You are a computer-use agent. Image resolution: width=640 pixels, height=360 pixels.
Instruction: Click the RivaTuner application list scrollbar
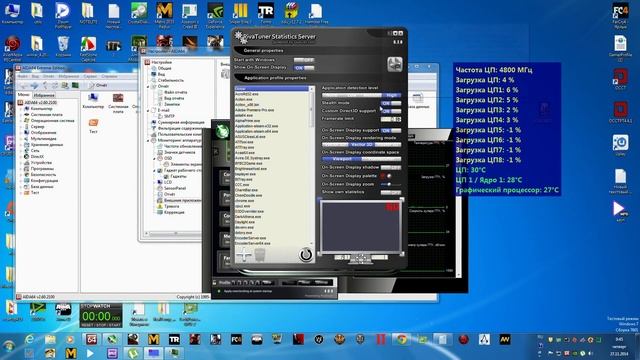coord(312,165)
